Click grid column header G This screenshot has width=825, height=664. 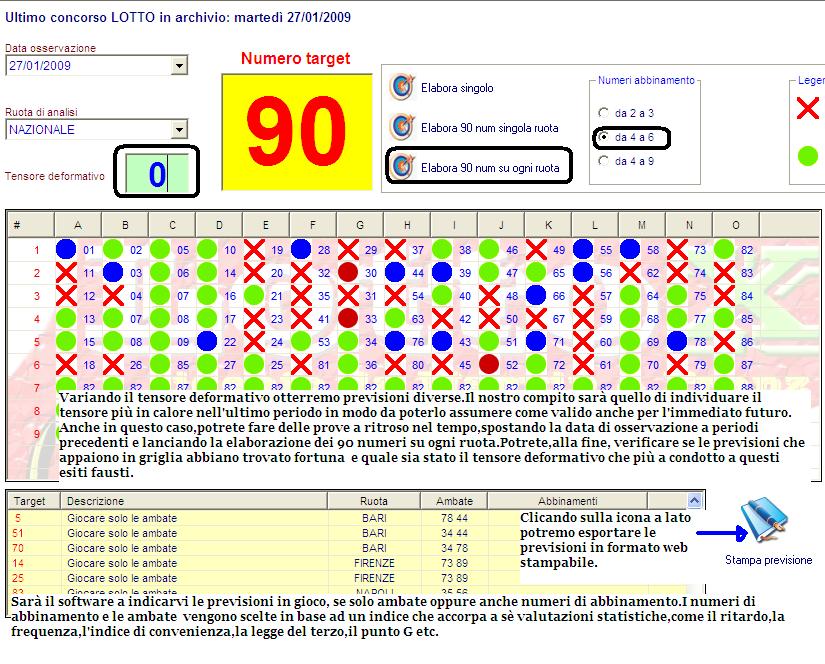tap(360, 225)
